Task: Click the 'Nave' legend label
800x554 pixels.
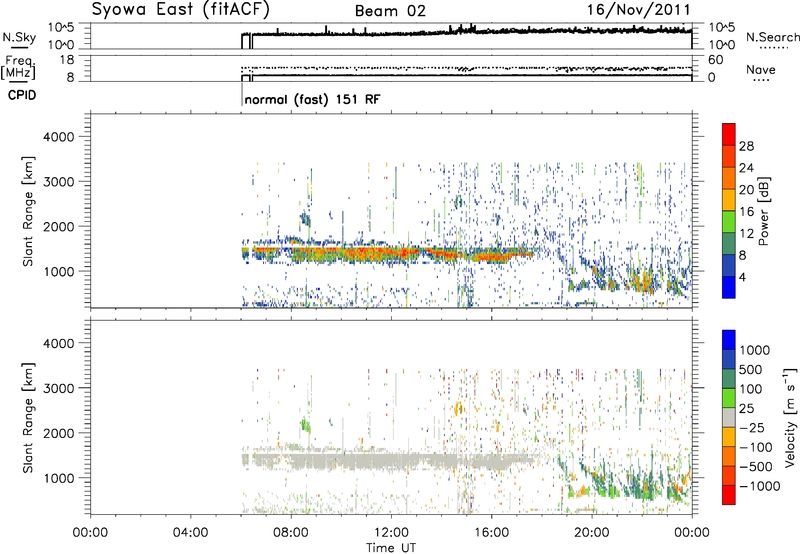Action: 760,69
